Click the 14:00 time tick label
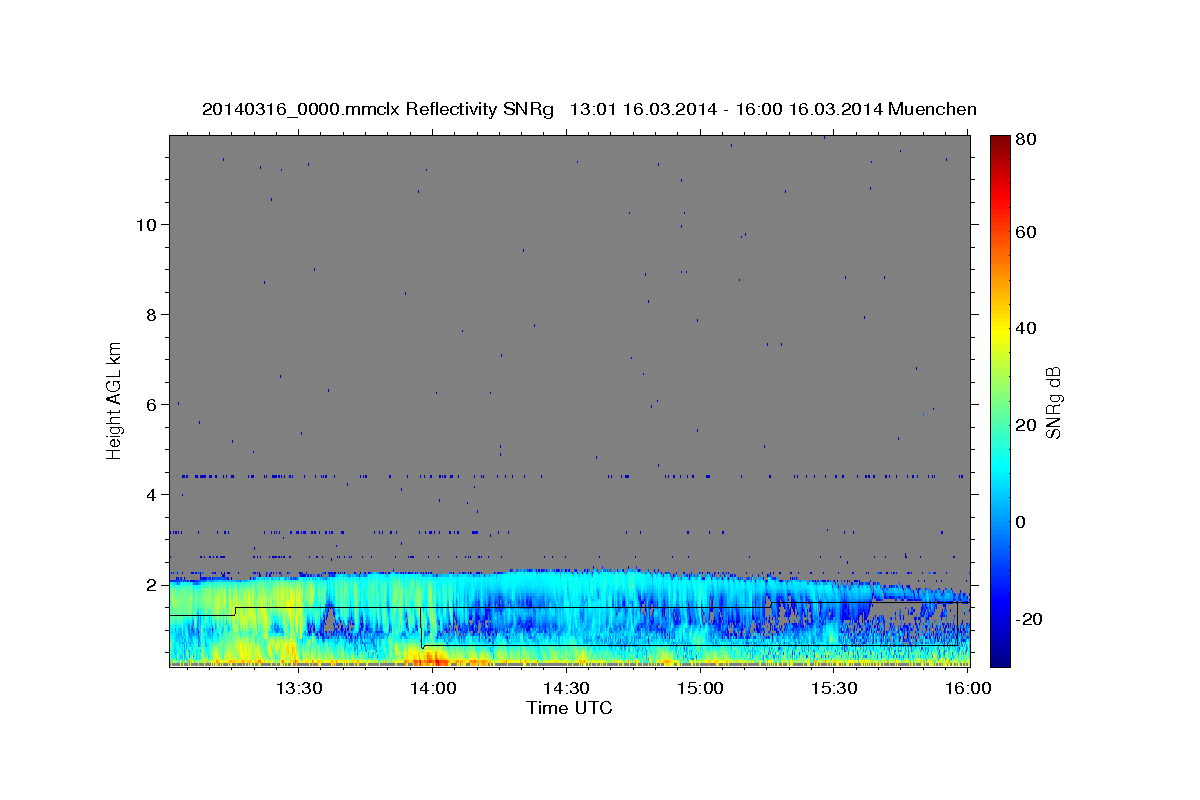1200x800 pixels. point(433,689)
